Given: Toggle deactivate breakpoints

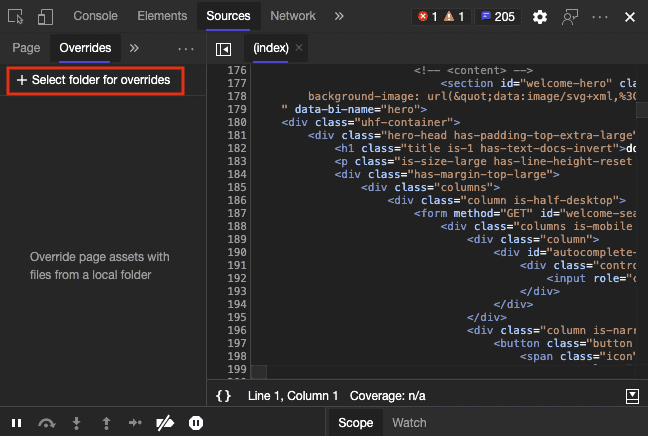Looking at the screenshot, I should 166,423.
